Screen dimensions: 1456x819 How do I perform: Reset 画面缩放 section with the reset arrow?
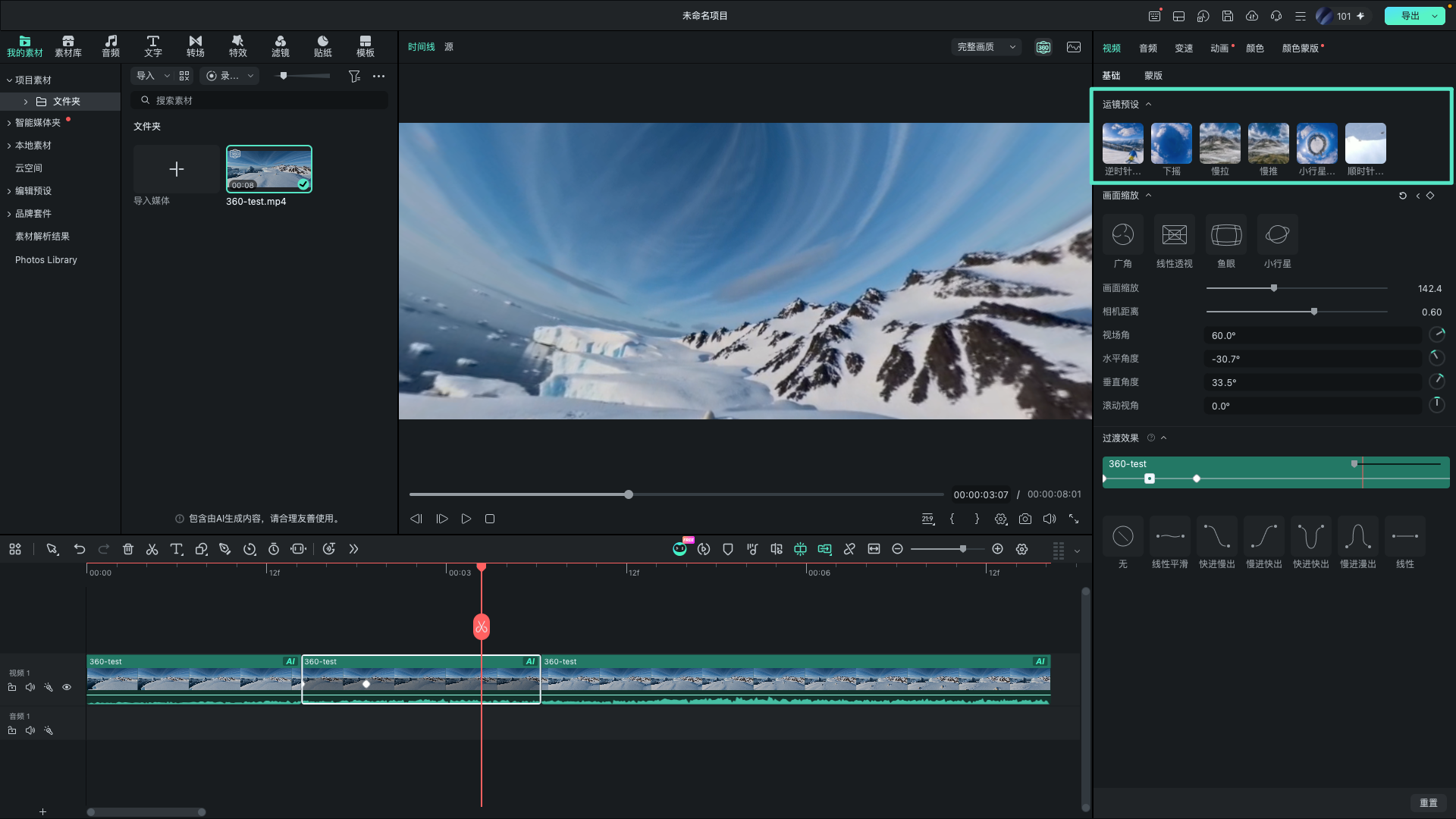pos(1403,196)
